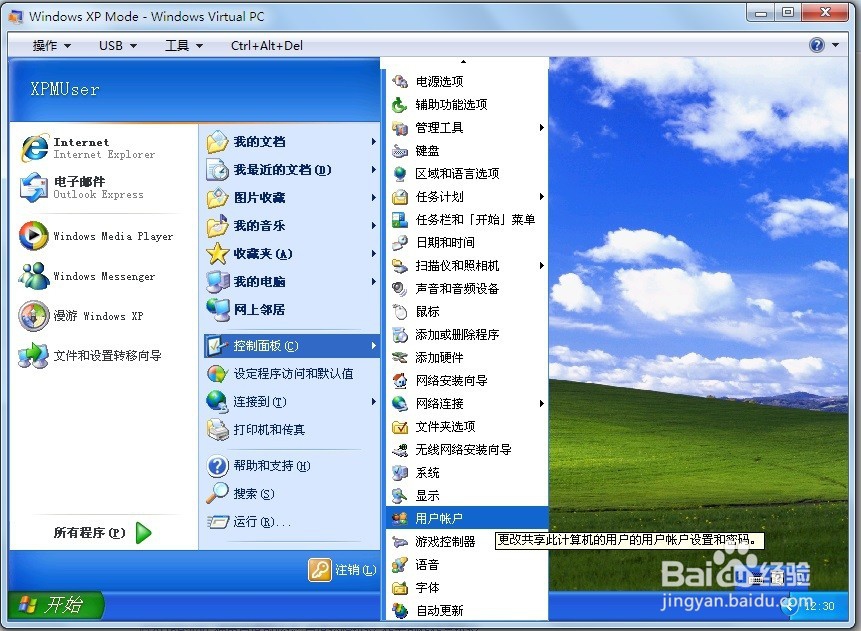Screen dimensions: 861x631
Task: Launch Outlook Express email icon
Action: (33, 187)
